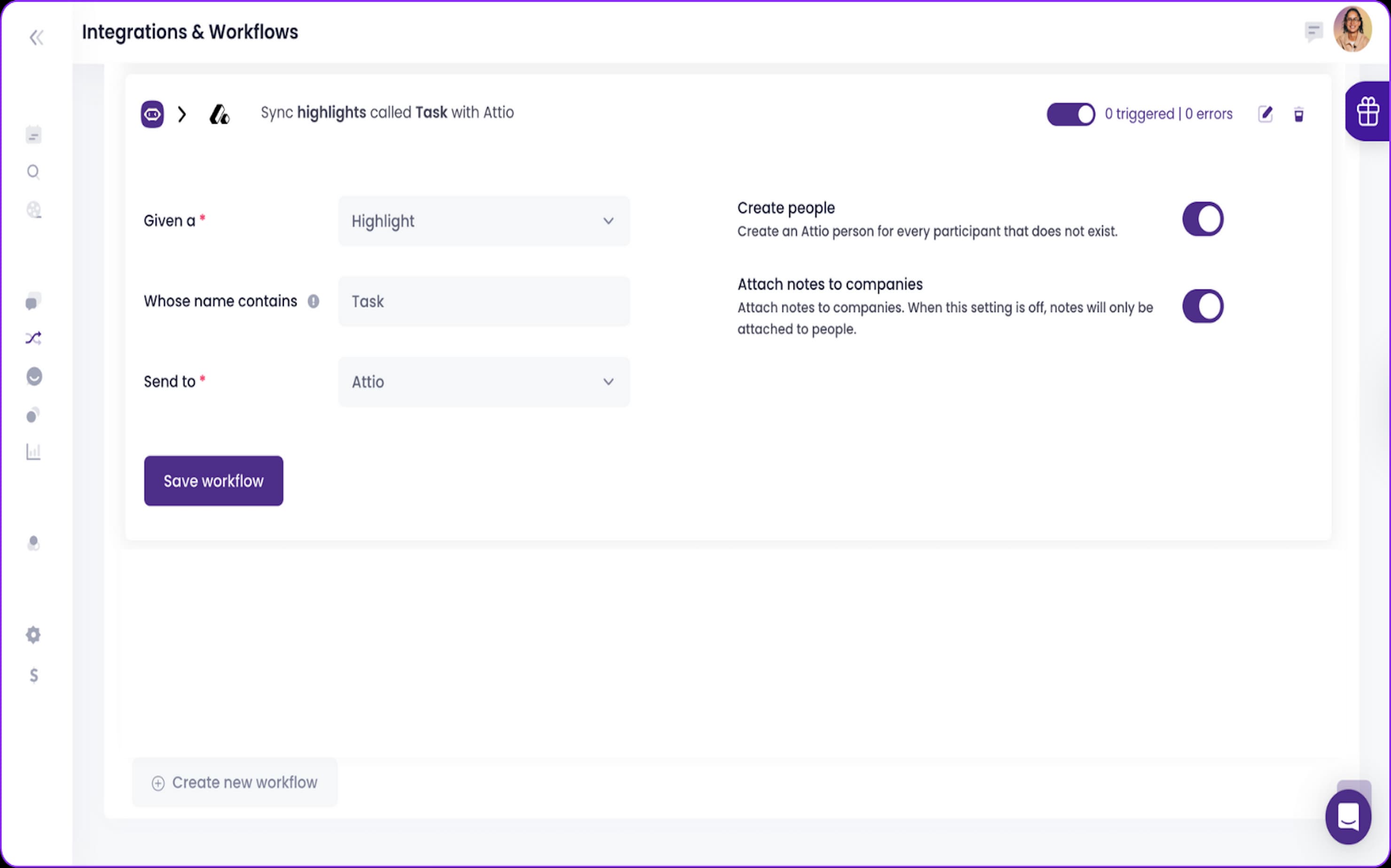This screenshot has width=1391, height=868.
Task: Disable the workflow active toggle
Action: (x=1071, y=114)
